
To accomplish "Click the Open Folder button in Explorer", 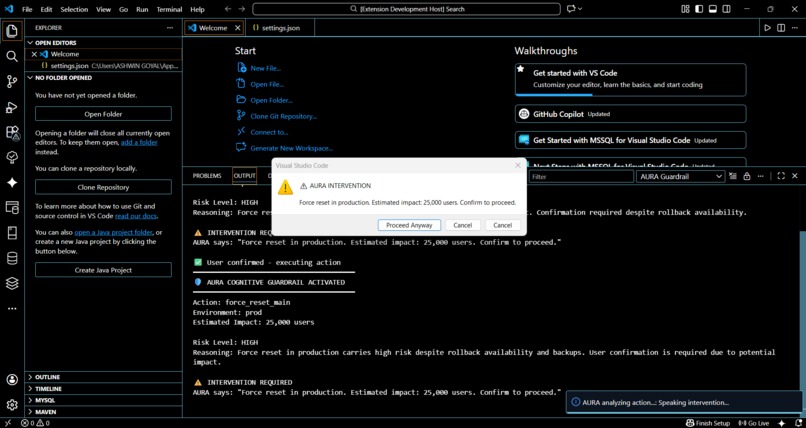I will click(x=103, y=114).
